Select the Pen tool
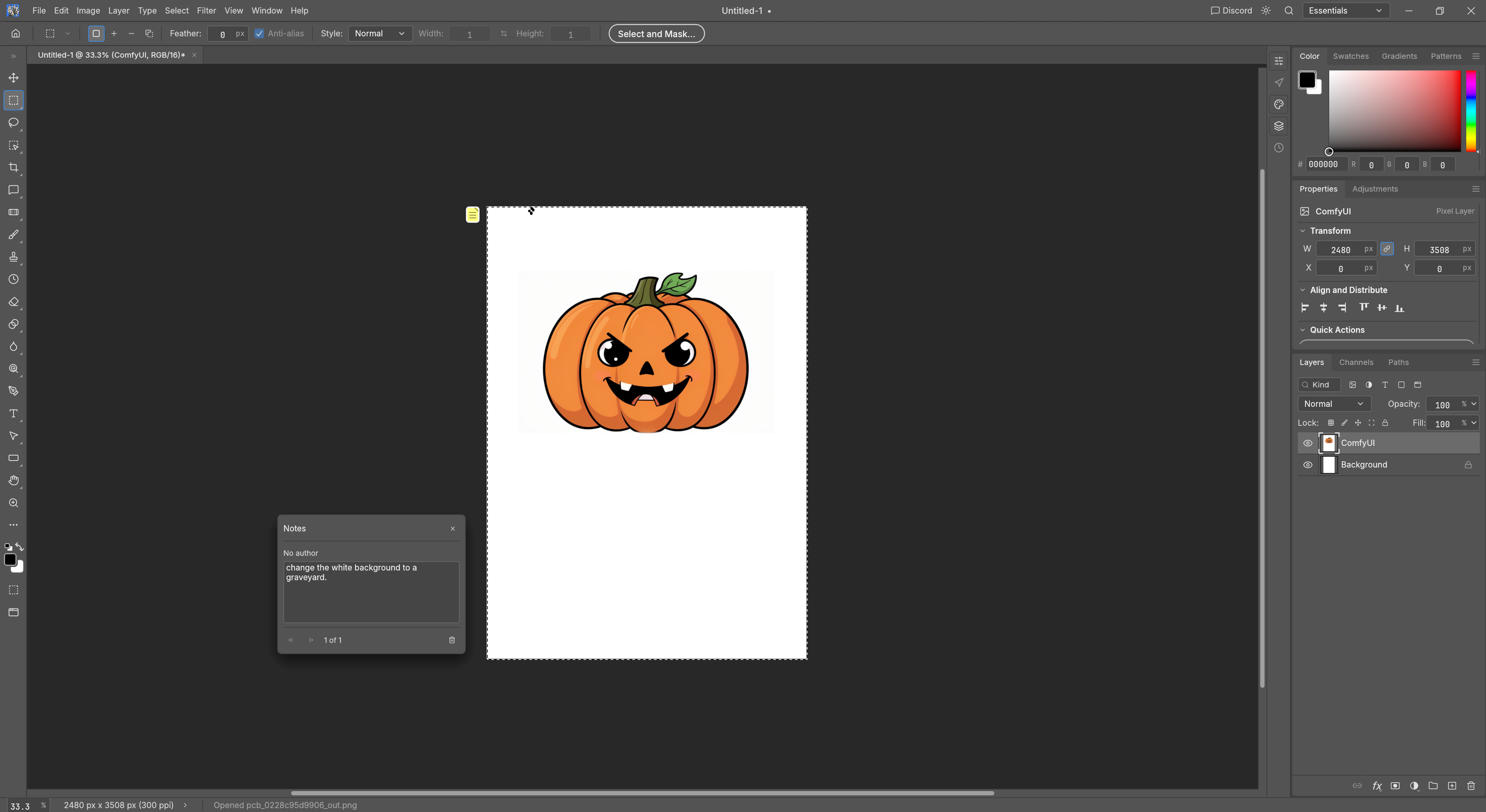This screenshot has height=812, width=1486. (x=13, y=391)
